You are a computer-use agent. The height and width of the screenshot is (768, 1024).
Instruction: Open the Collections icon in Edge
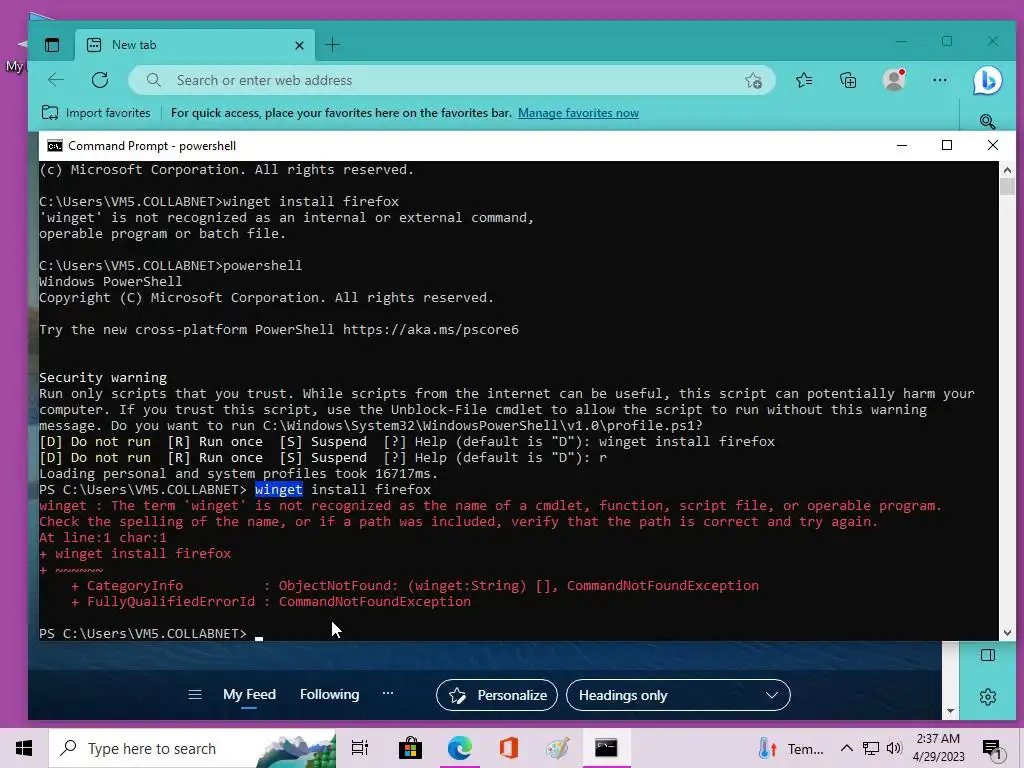pos(848,80)
